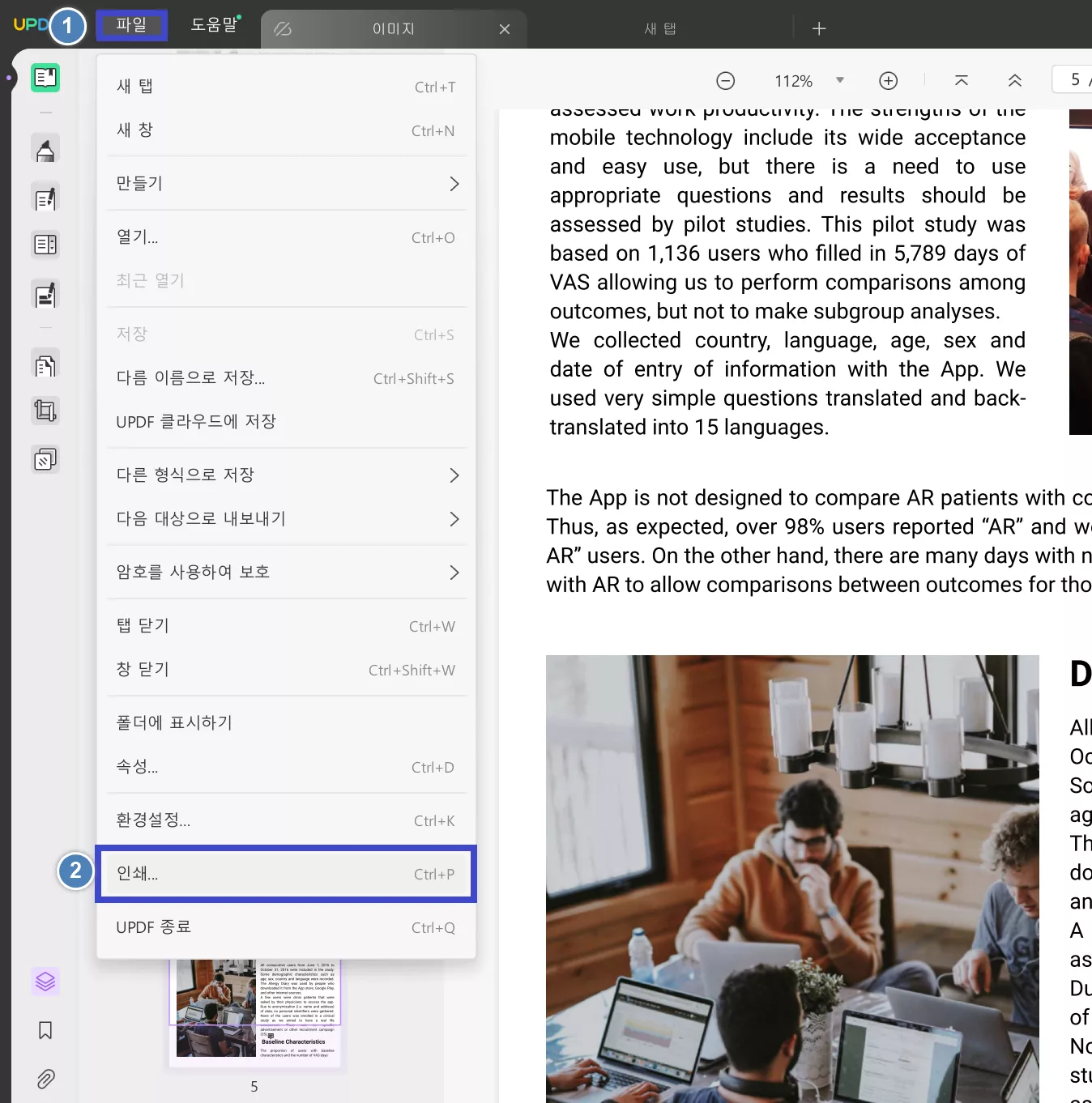
Task: Click the Organize pages sidebar icon
Action: click(x=45, y=245)
